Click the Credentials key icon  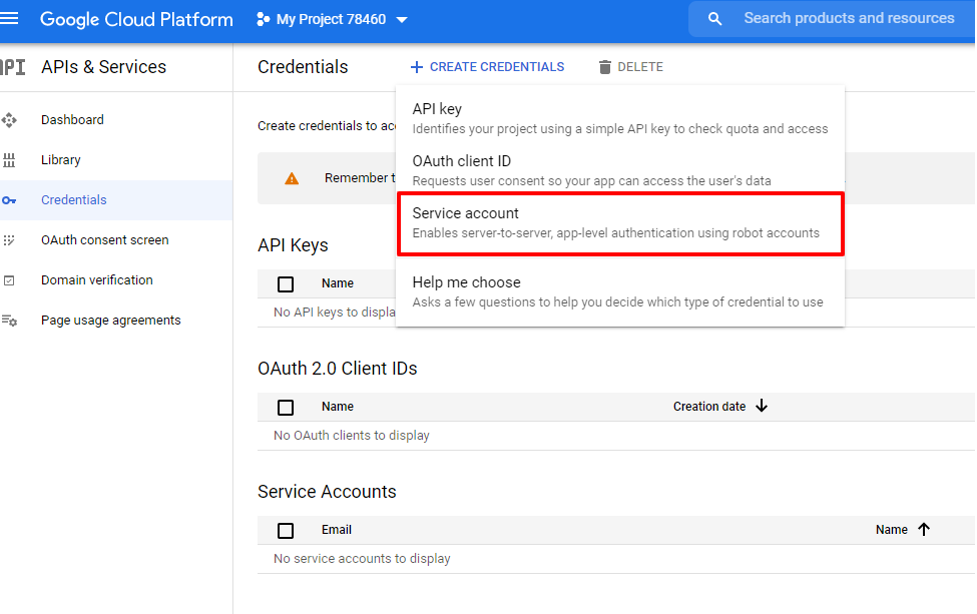(x=9, y=200)
